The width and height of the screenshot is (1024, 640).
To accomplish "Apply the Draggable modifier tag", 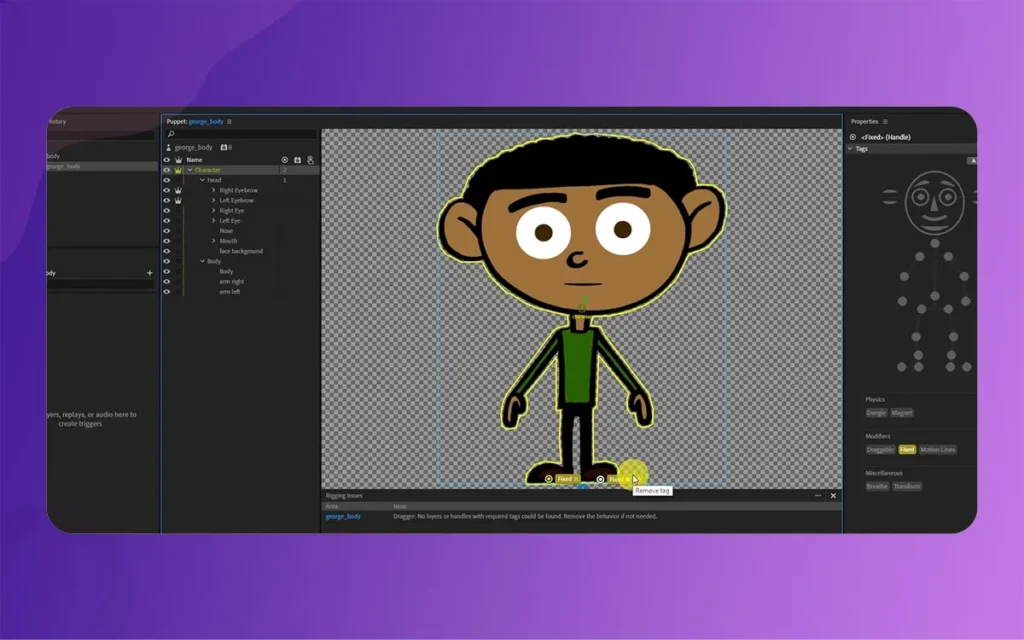I will 880,450.
